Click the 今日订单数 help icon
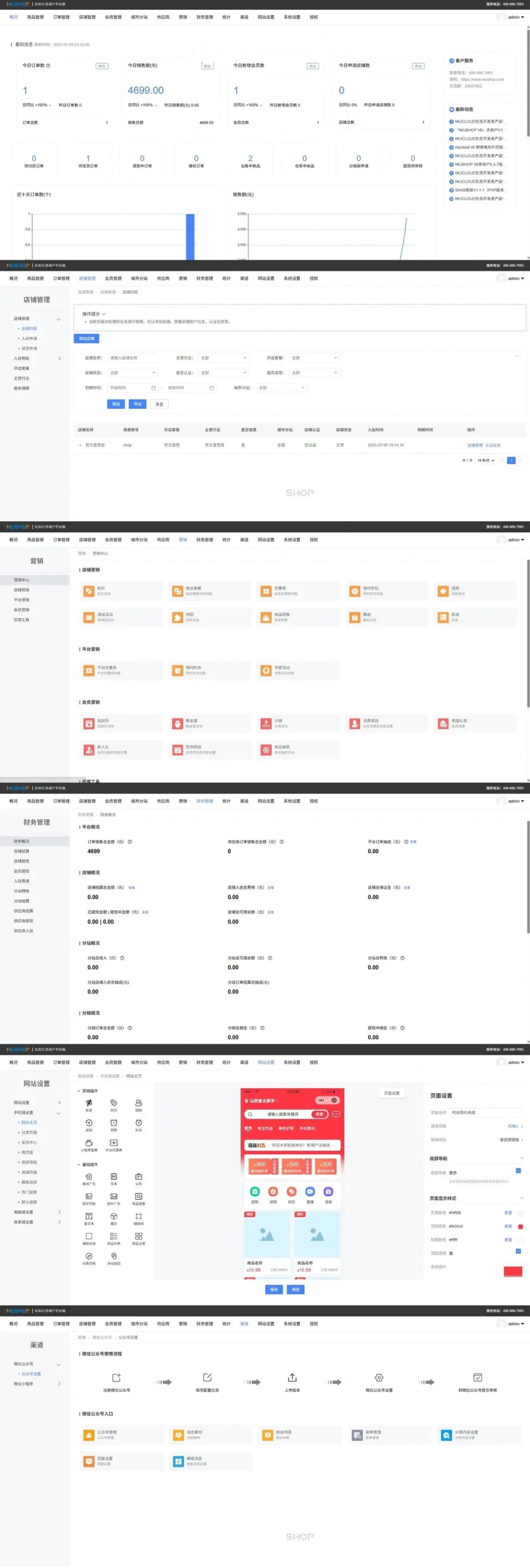Screen dimensions: 530x1568 (48, 66)
